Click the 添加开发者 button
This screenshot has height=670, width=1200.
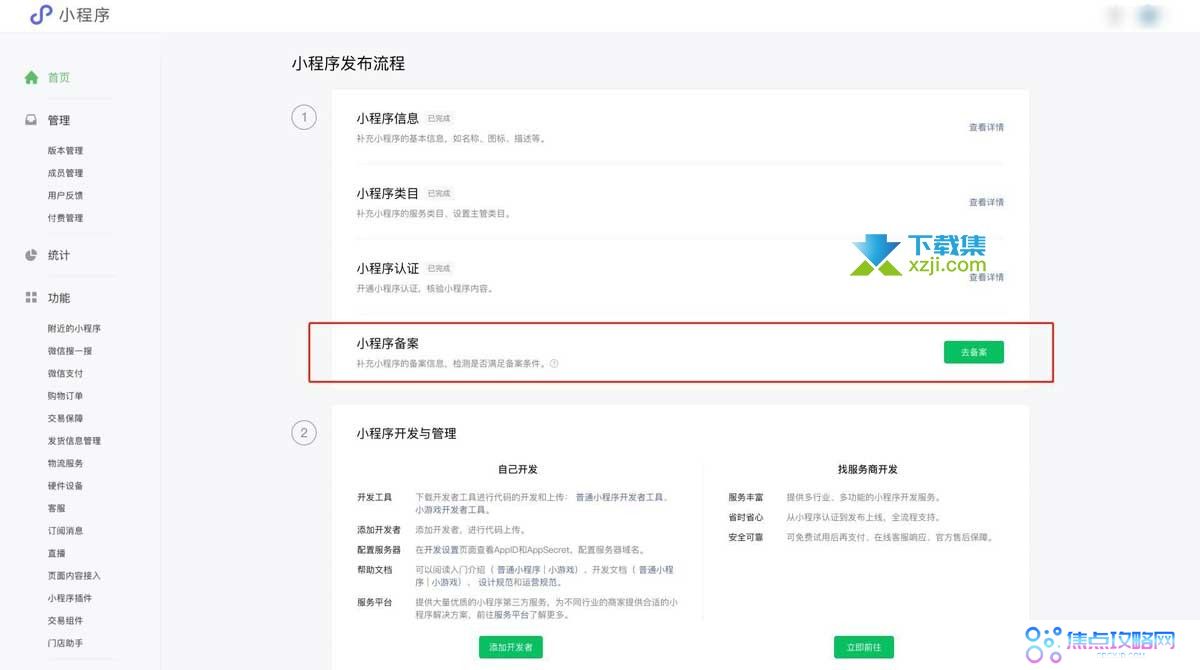(x=513, y=647)
